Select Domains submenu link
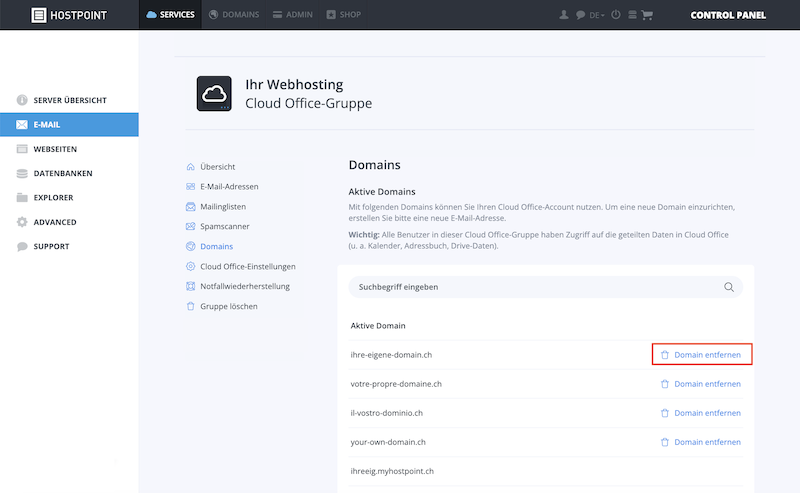The width and height of the screenshot is (800, 493). point(216,246)
